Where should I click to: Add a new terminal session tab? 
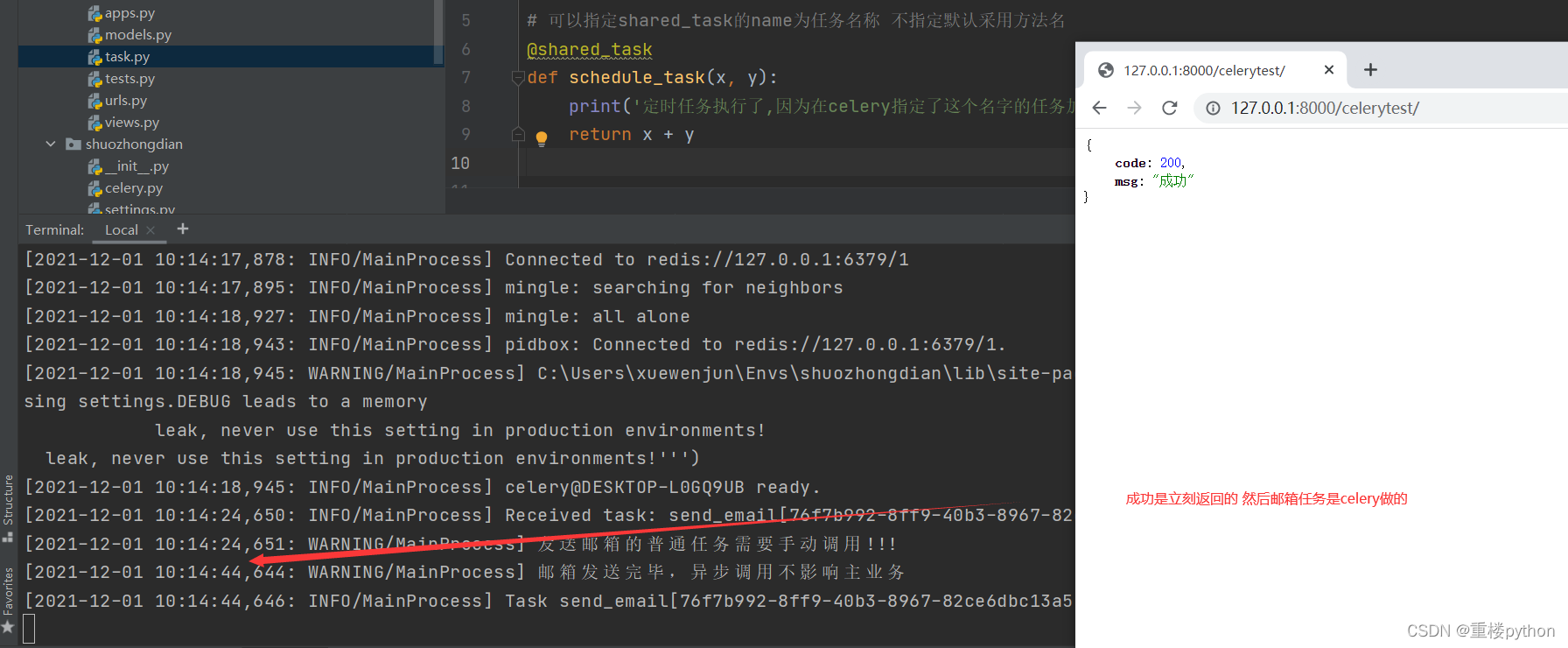pos(183,229)
